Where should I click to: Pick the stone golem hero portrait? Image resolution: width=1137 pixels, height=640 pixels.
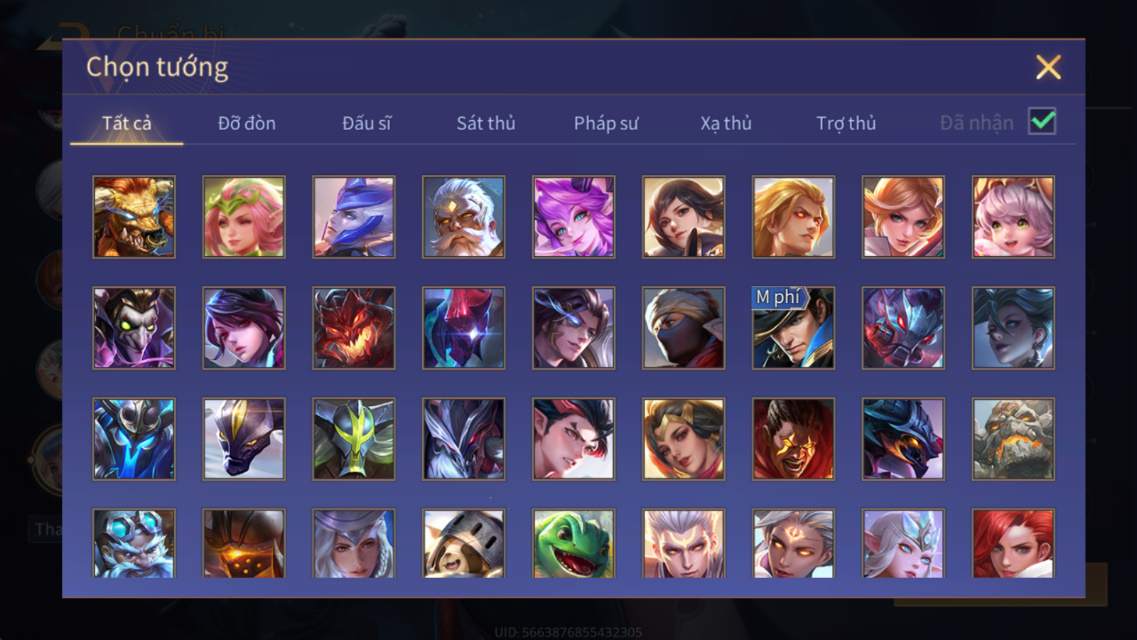pyautogui.click(x=1013, y=439)
